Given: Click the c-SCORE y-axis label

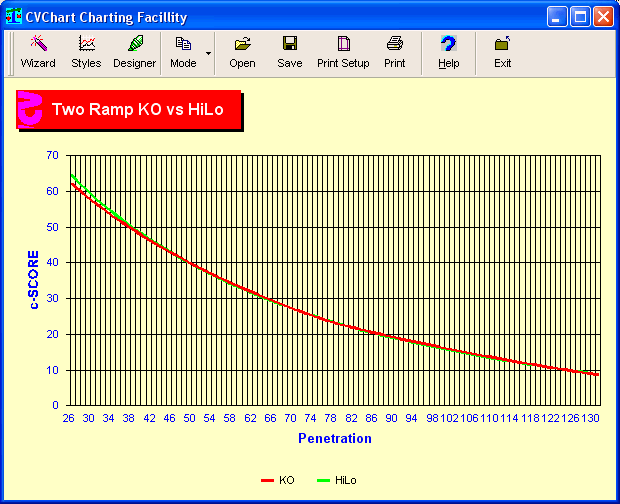Looking at the screenshot, I should [34, 280].
